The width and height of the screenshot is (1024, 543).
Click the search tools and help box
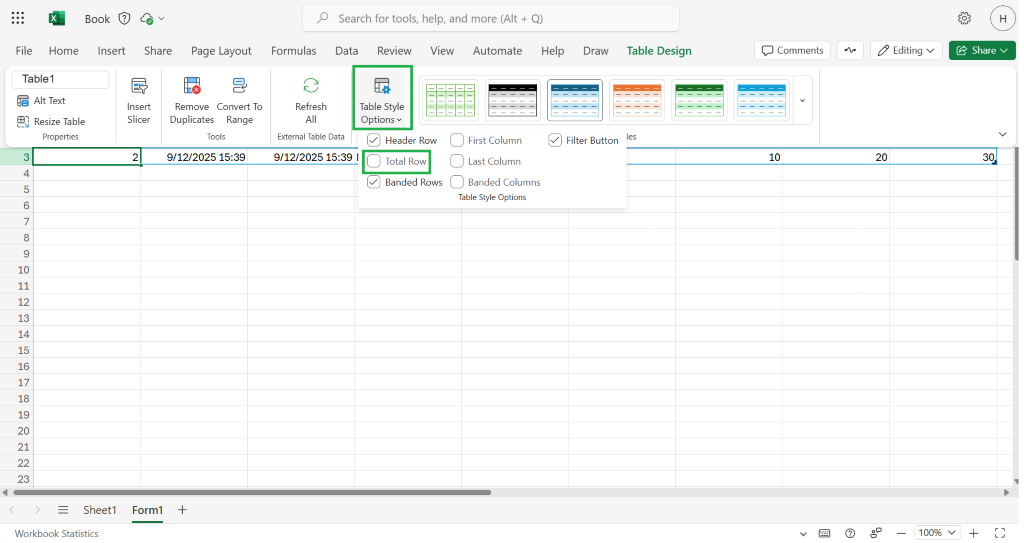[490, 18]
